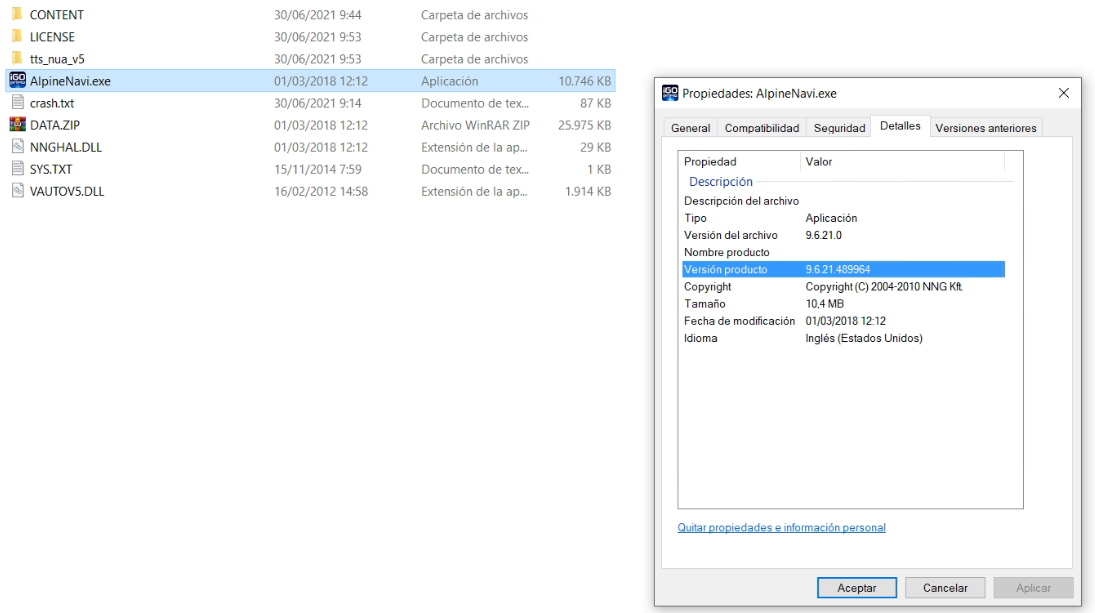Select the Detalles tab
This screenshot has width=1095, height=613.
pos(900,126)
